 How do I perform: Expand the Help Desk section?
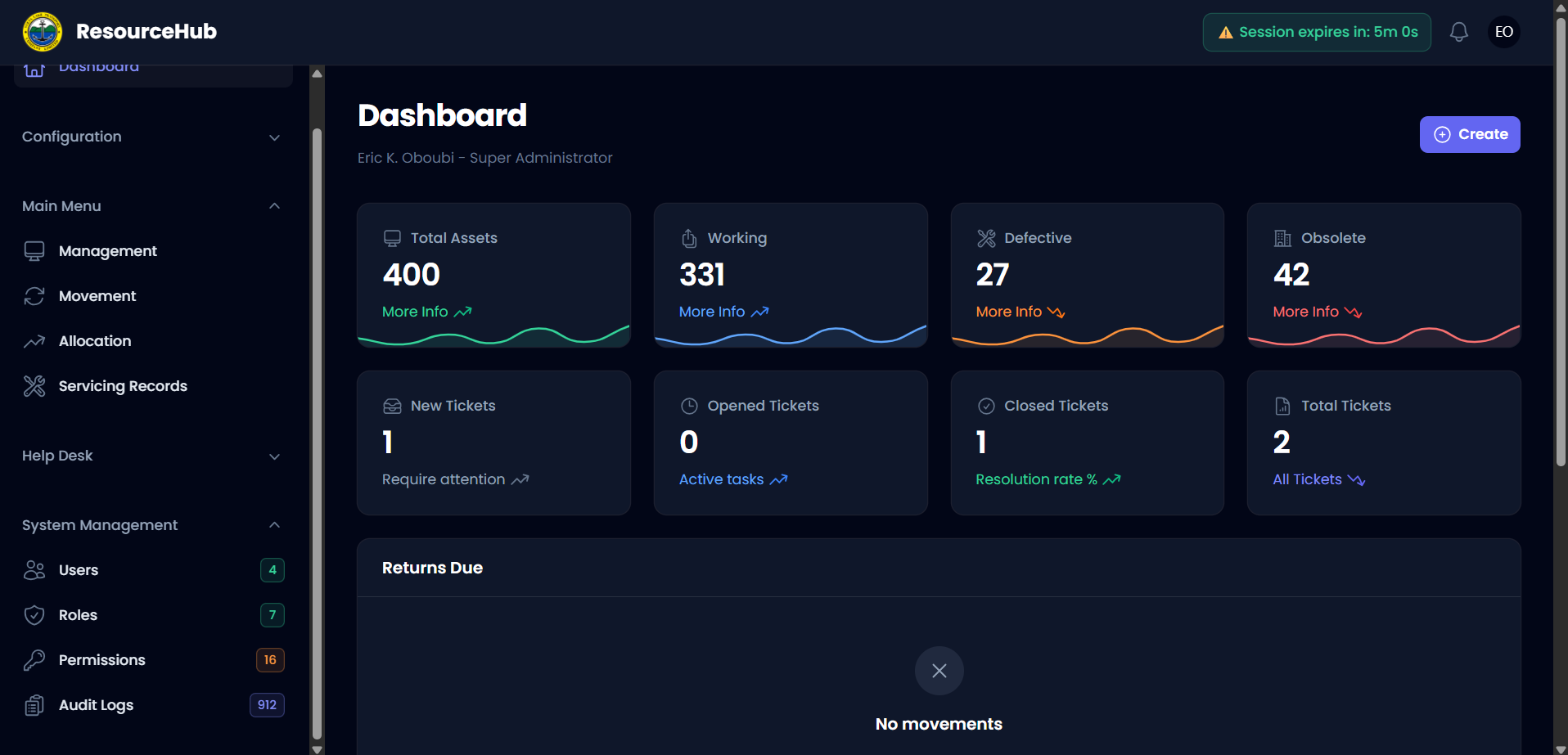click(x=274, y=456)
